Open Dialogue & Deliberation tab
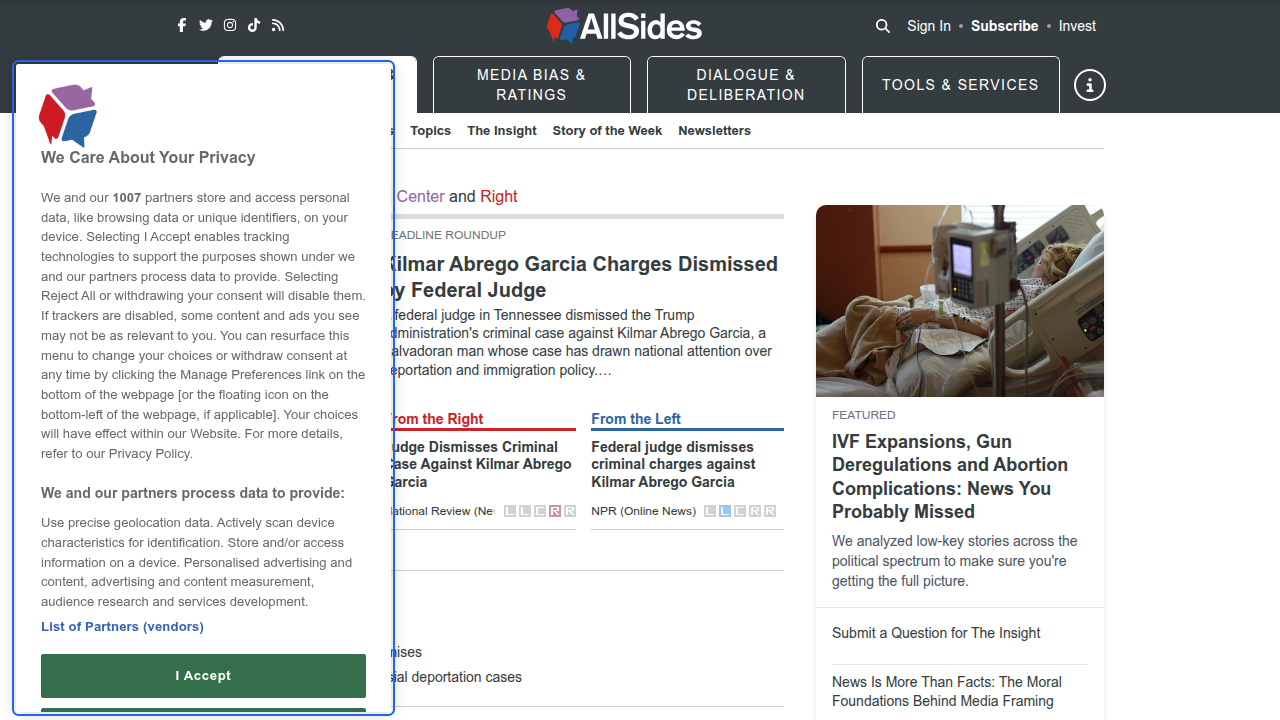 746,85
